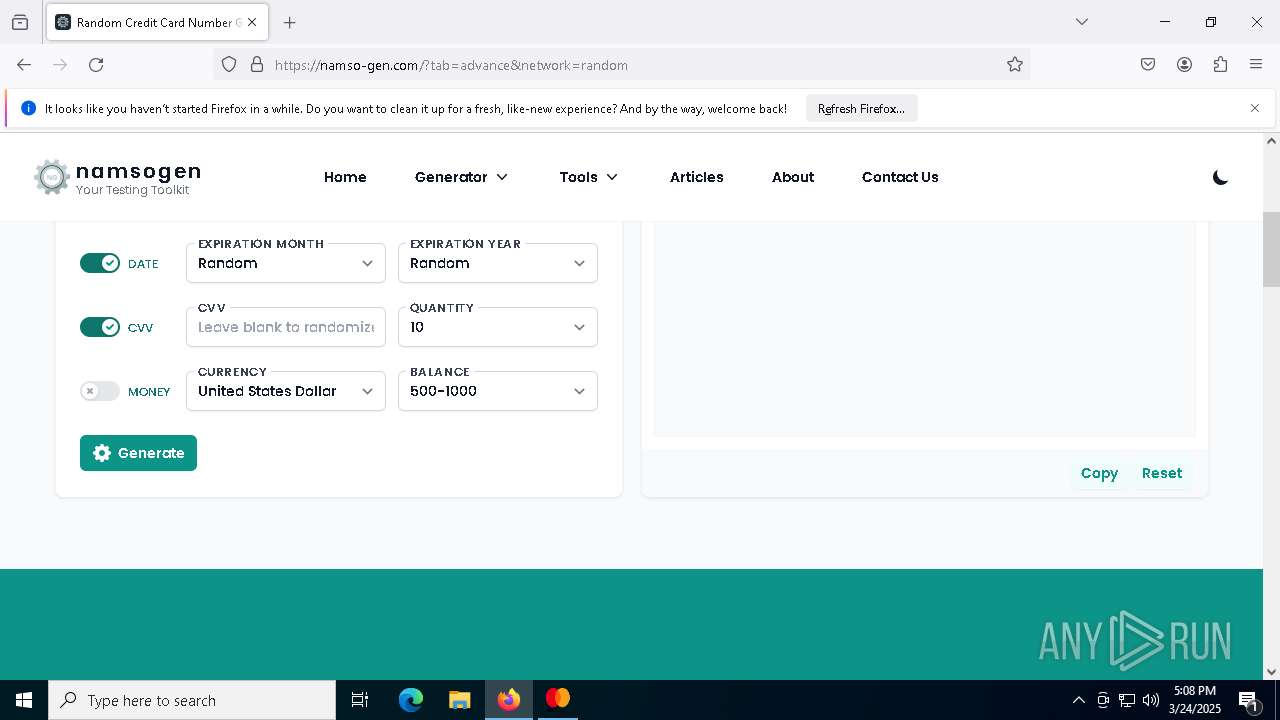Generate card numbers

click(138, 453)
